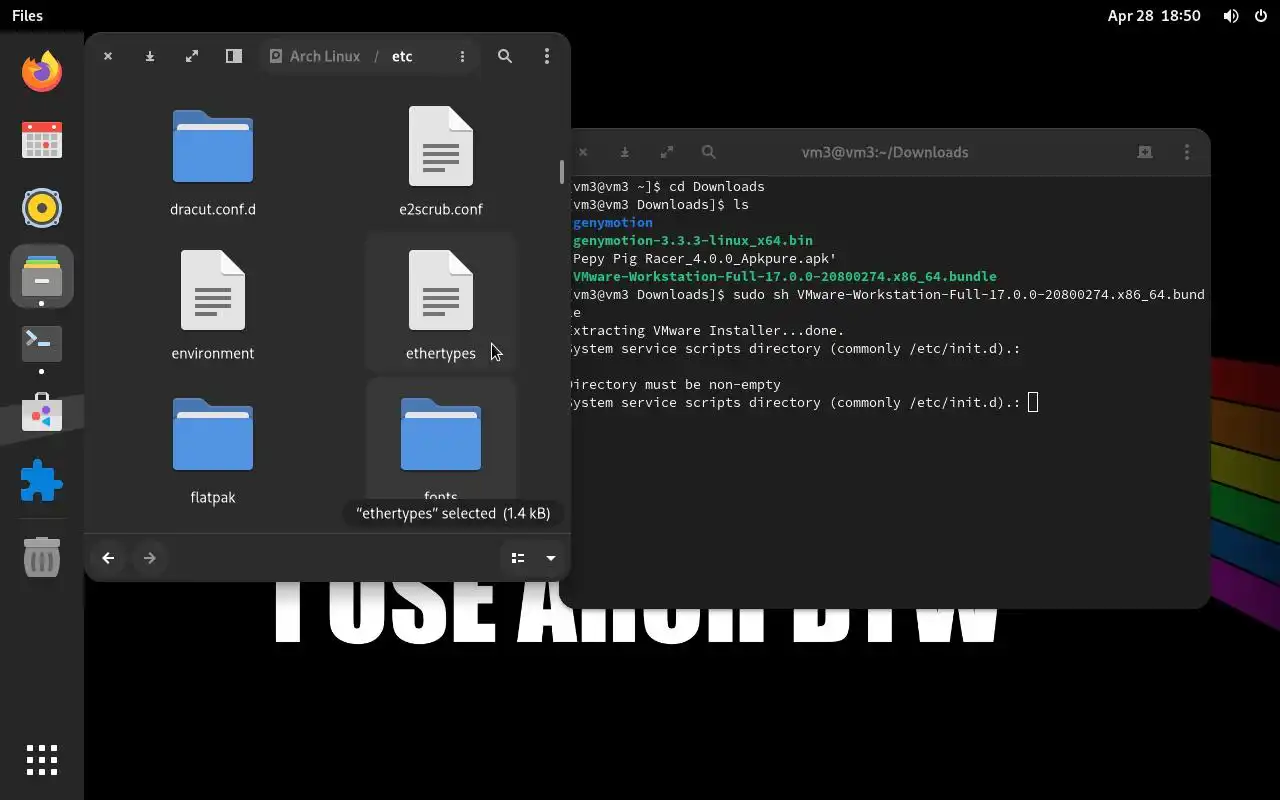Image resolution: width=1280 pixels, height=800 pixels.
Task: Open Terminal from the dock
Action: click(x=41, y=344)
